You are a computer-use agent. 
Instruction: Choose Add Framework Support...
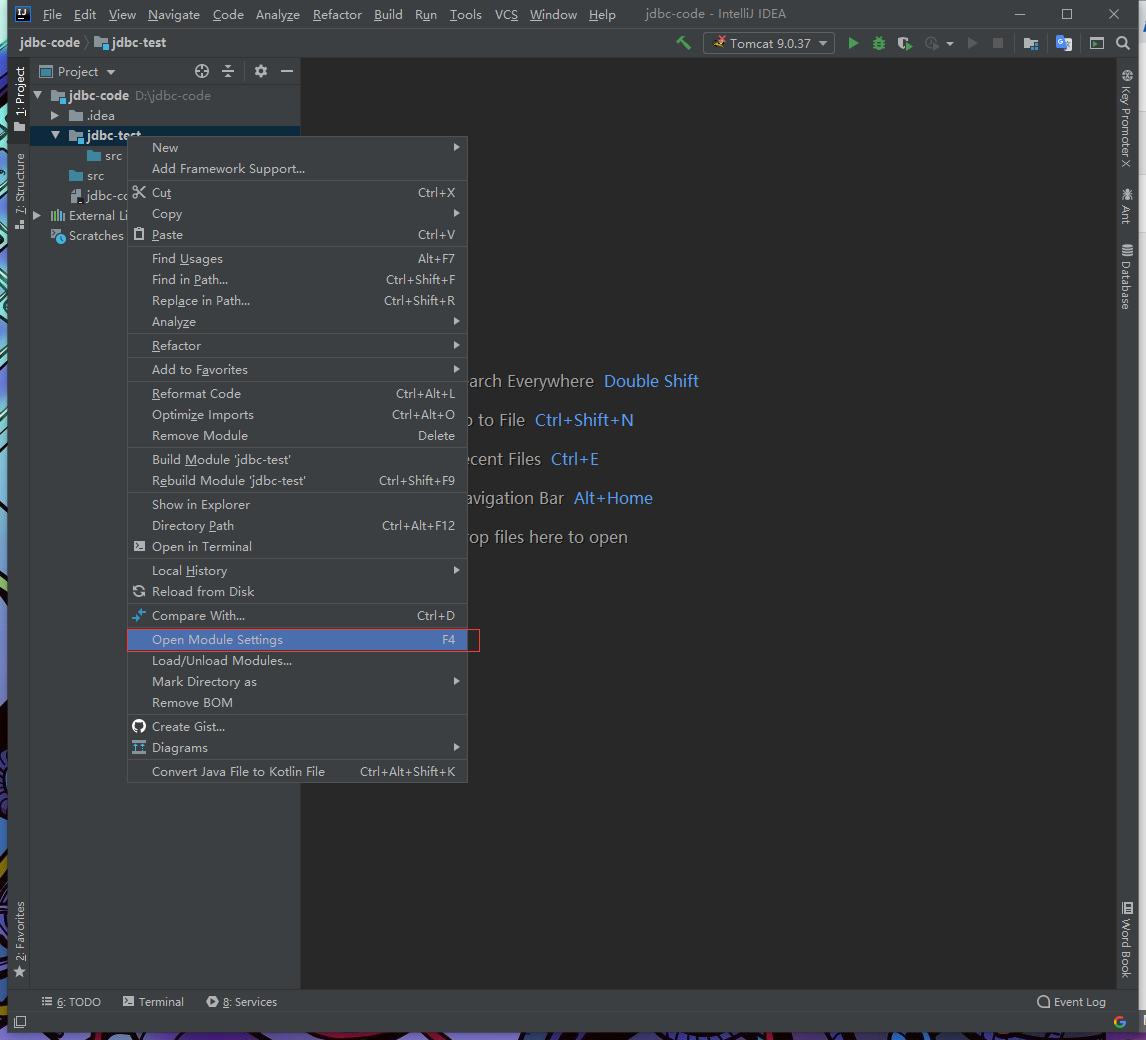click(297, 168)
